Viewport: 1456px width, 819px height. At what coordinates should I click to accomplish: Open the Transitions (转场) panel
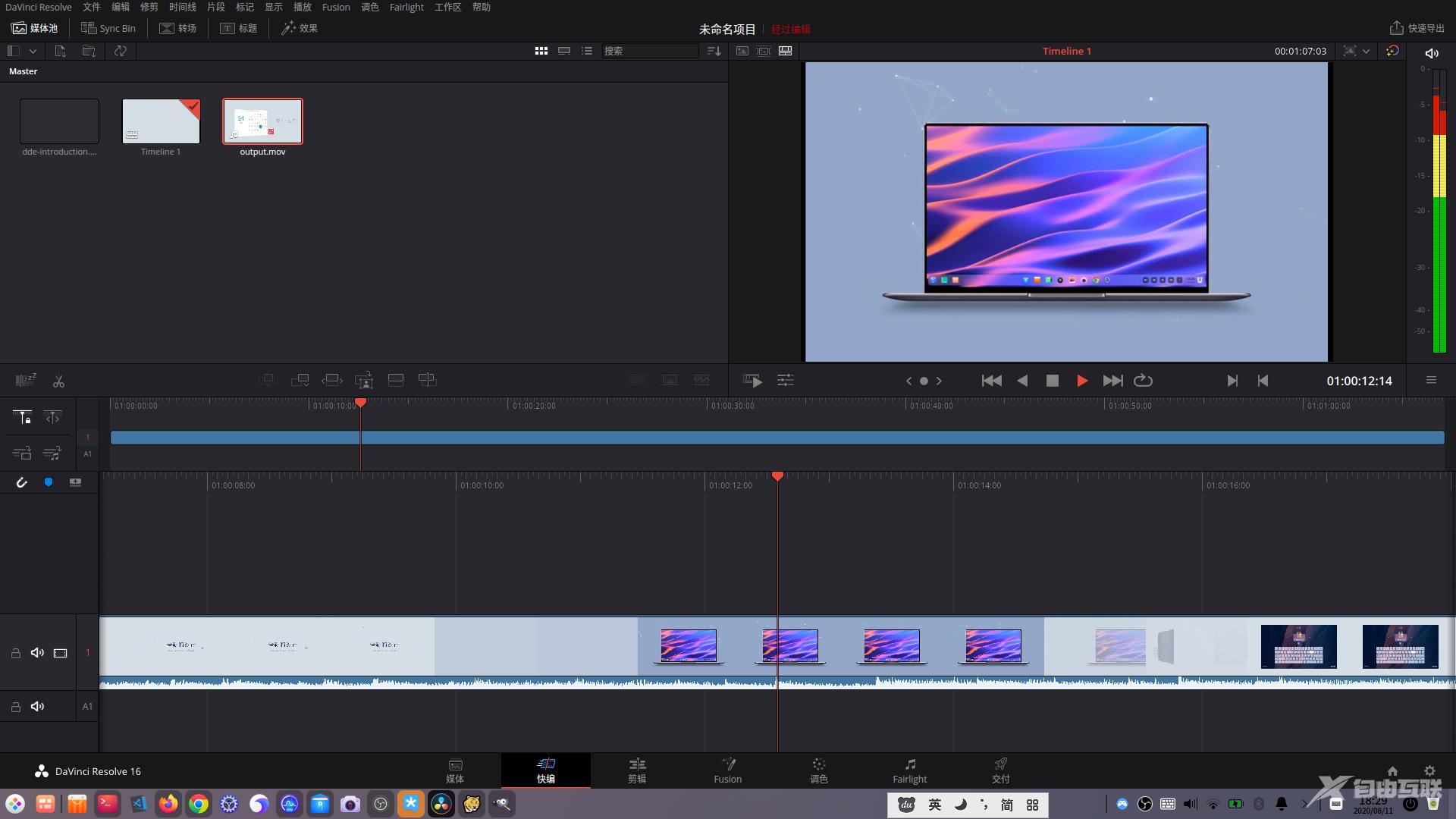pyautogui.click(x=177, y=28)
